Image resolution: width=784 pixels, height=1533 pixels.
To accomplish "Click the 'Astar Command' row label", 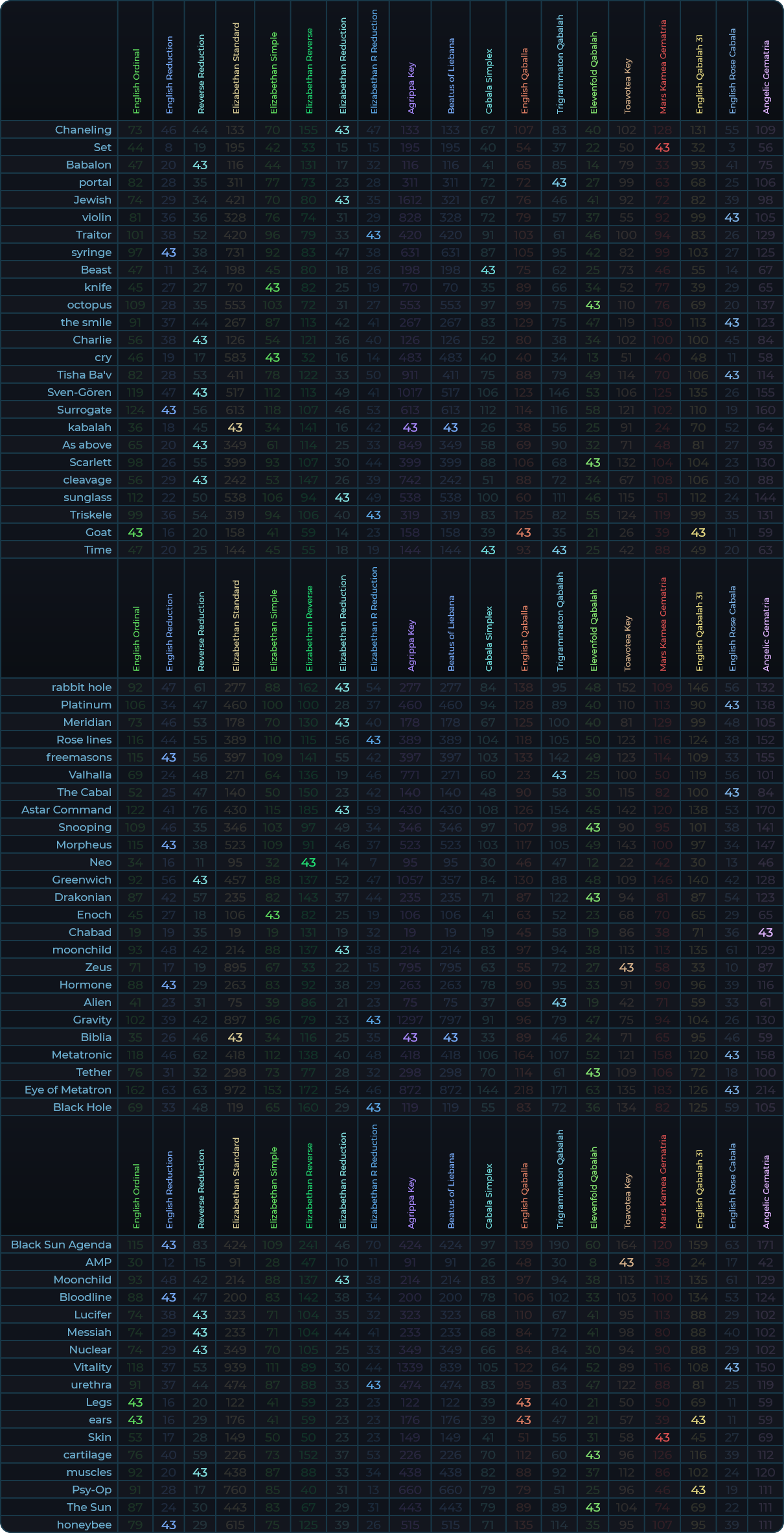I will (x=66, y=810).
